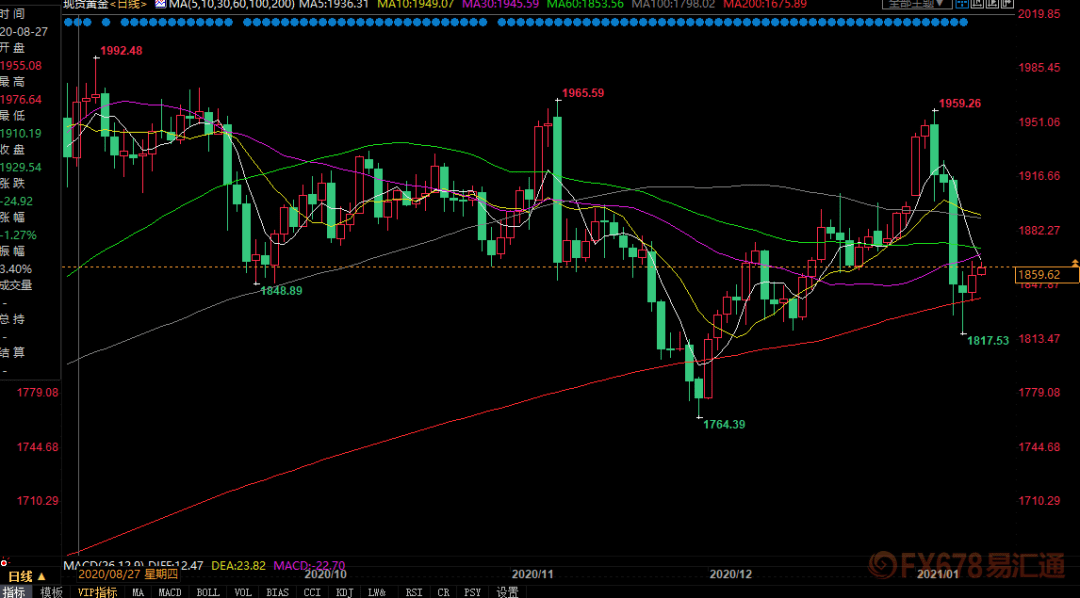Image resolution: width=1080 pixels, height=598 pixels.
Task: Open the VIP指标 tab
Action: point(98,592)
